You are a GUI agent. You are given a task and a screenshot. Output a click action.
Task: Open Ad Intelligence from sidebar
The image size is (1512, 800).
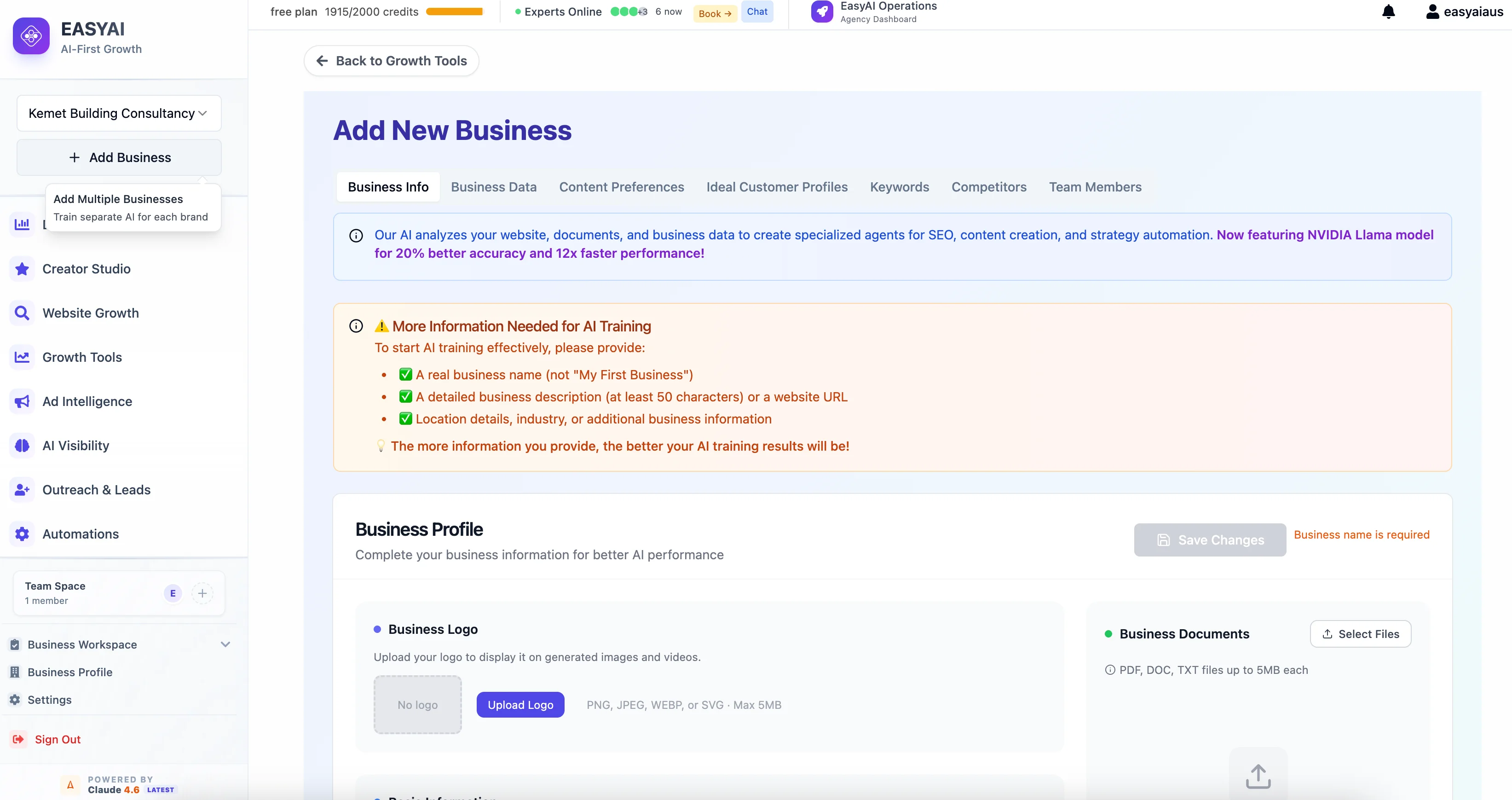(87, 401)
